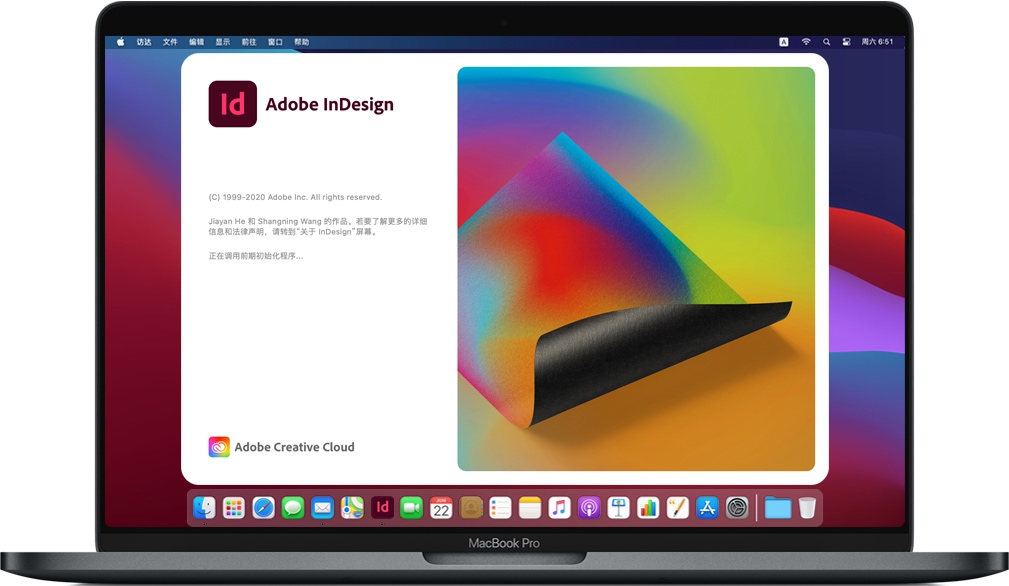Viewport: 1009px width, 586px height.
Task: Open the blue folder in Dock
Action: point(777,508)
